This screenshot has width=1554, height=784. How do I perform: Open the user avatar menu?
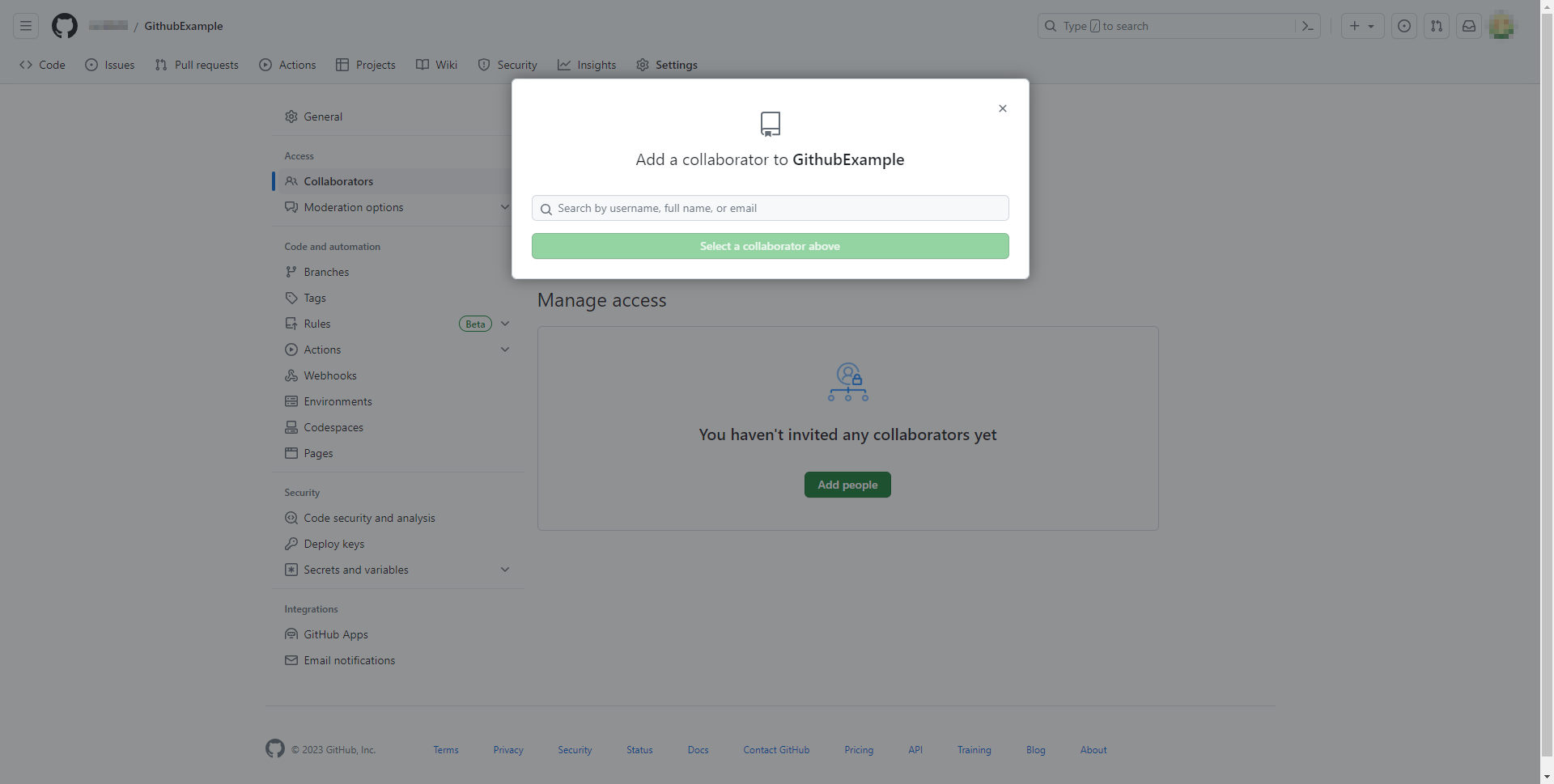1501,26
